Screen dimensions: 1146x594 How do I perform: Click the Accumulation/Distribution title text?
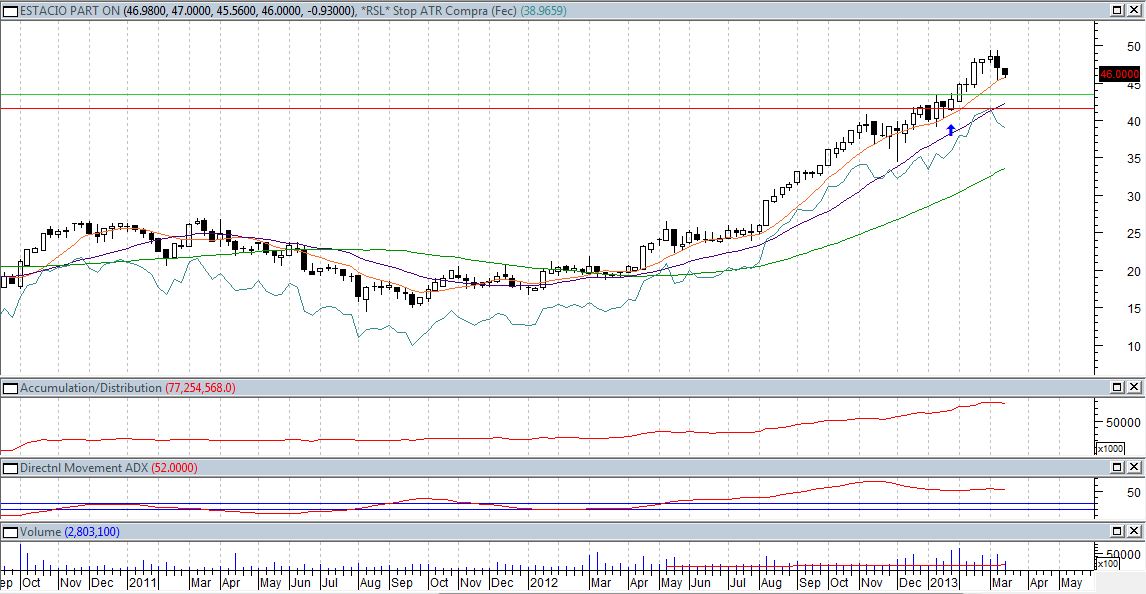(x=90, y=387)
